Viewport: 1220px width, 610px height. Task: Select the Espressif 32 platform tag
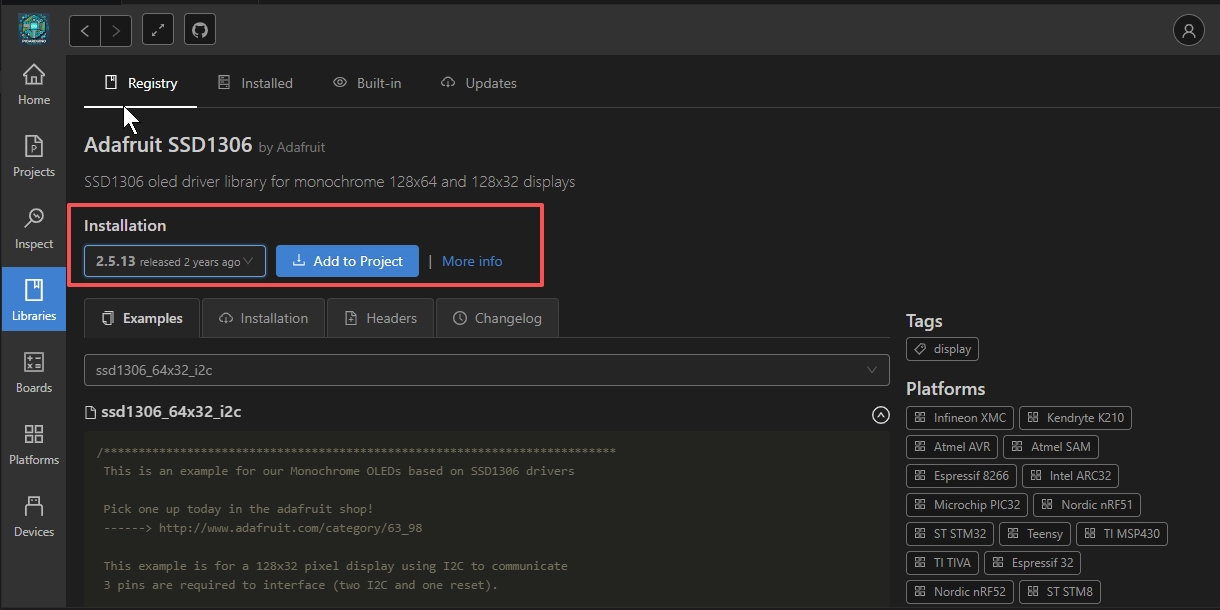pos(1032,562)
